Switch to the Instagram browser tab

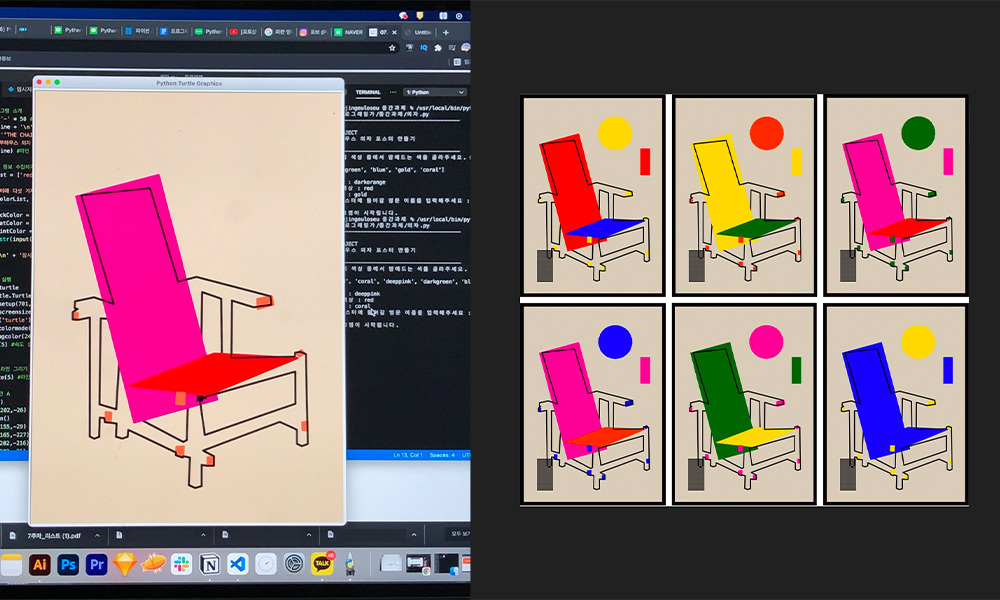(313, 32)
